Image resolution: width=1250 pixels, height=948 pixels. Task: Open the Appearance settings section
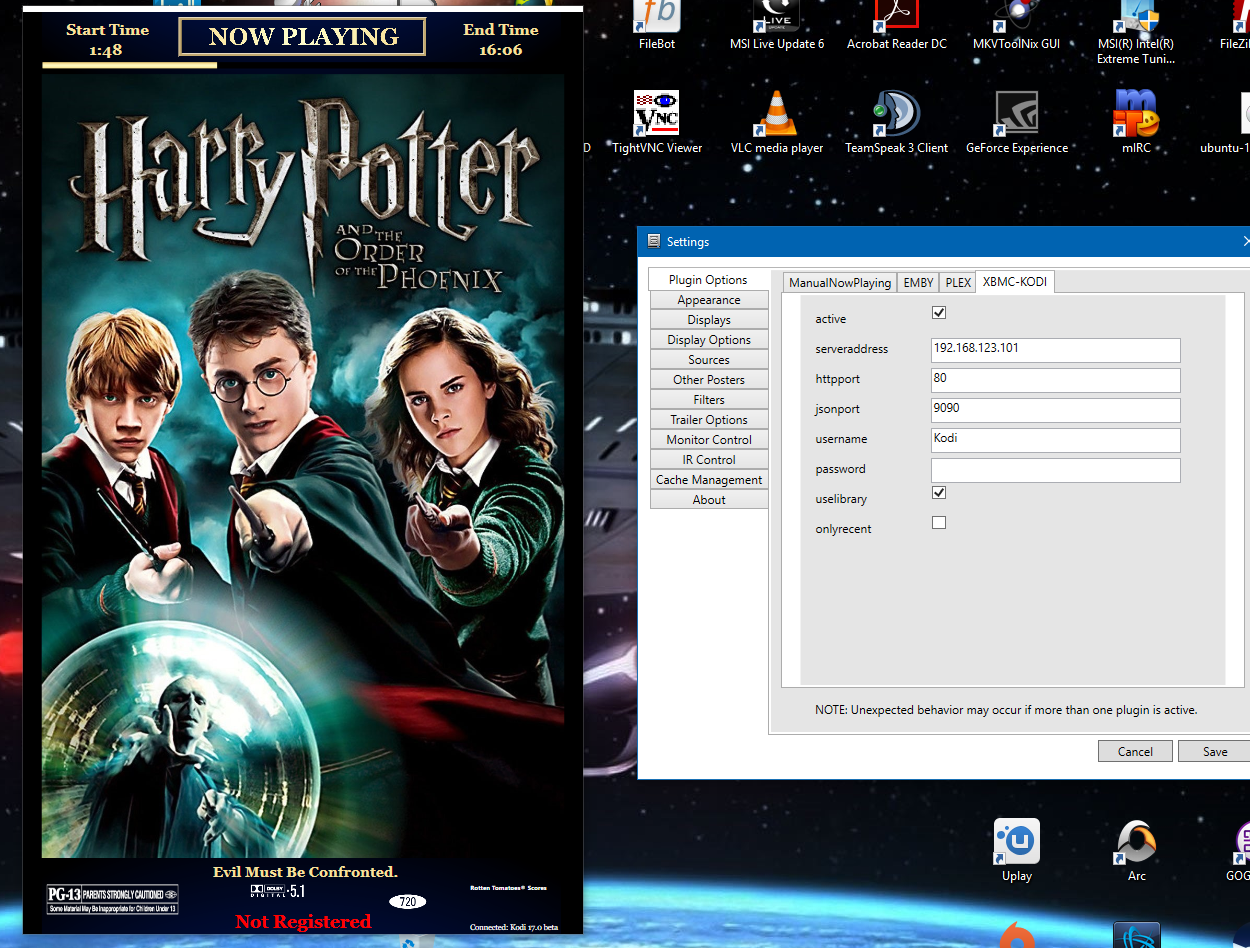tap(709, 300)
